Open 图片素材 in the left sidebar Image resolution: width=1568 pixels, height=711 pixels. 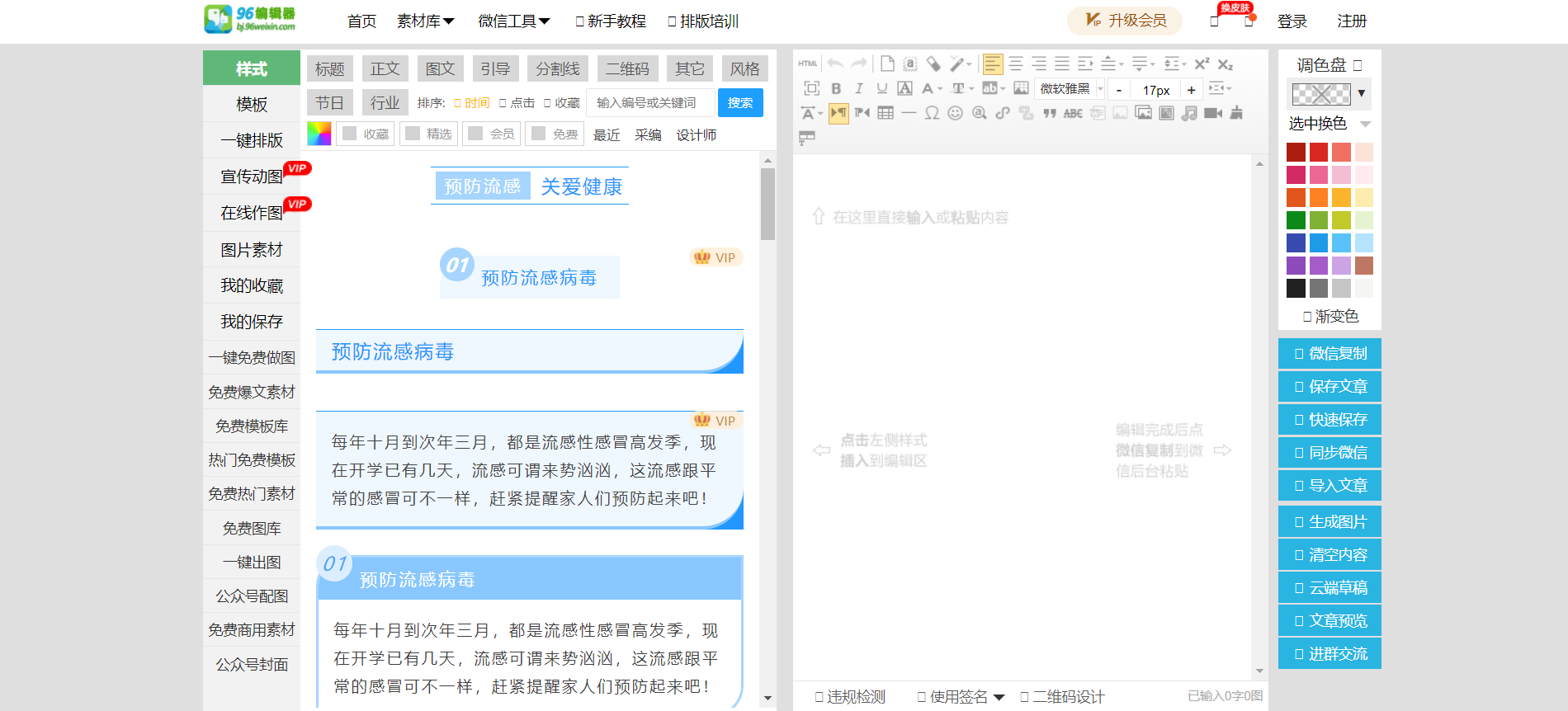tap(252, 249)
